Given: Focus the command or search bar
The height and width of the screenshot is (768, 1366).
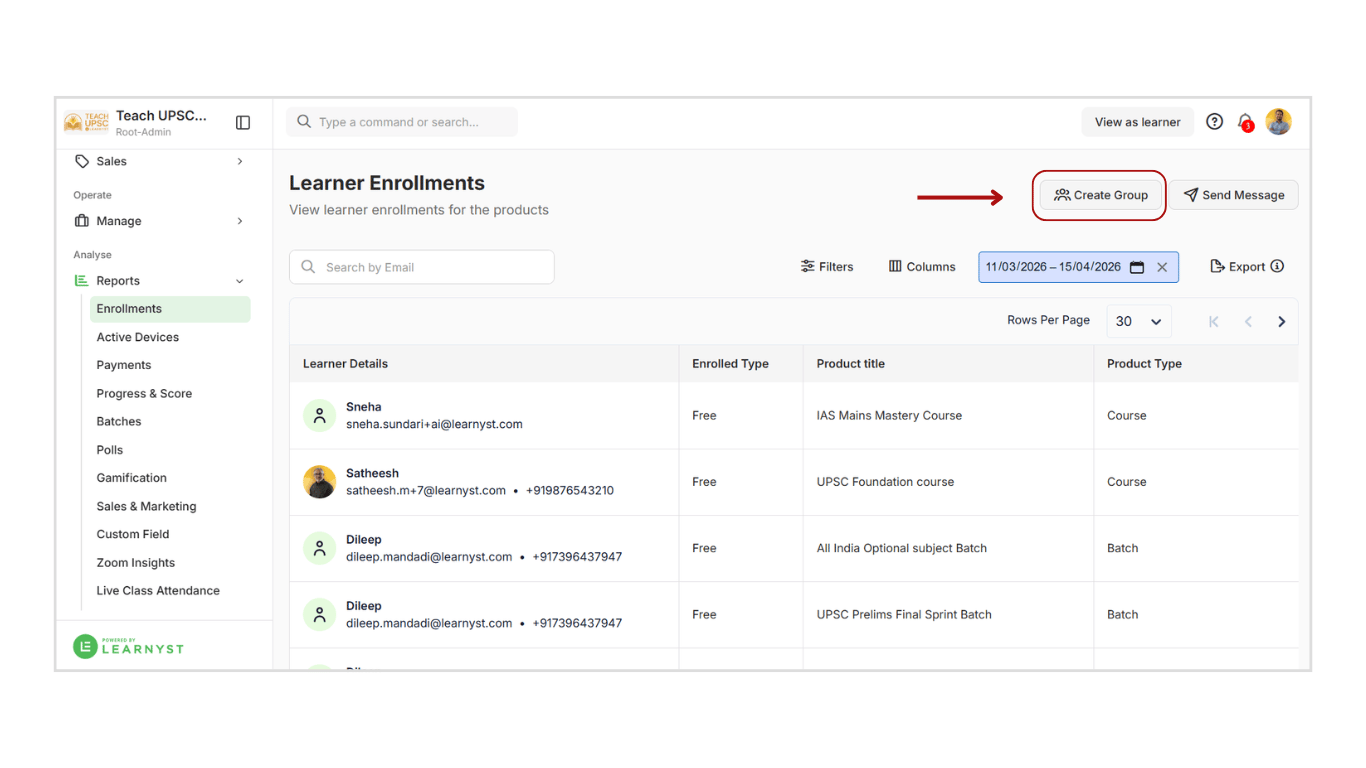Looking at the screenshot, I should [402, 122].
